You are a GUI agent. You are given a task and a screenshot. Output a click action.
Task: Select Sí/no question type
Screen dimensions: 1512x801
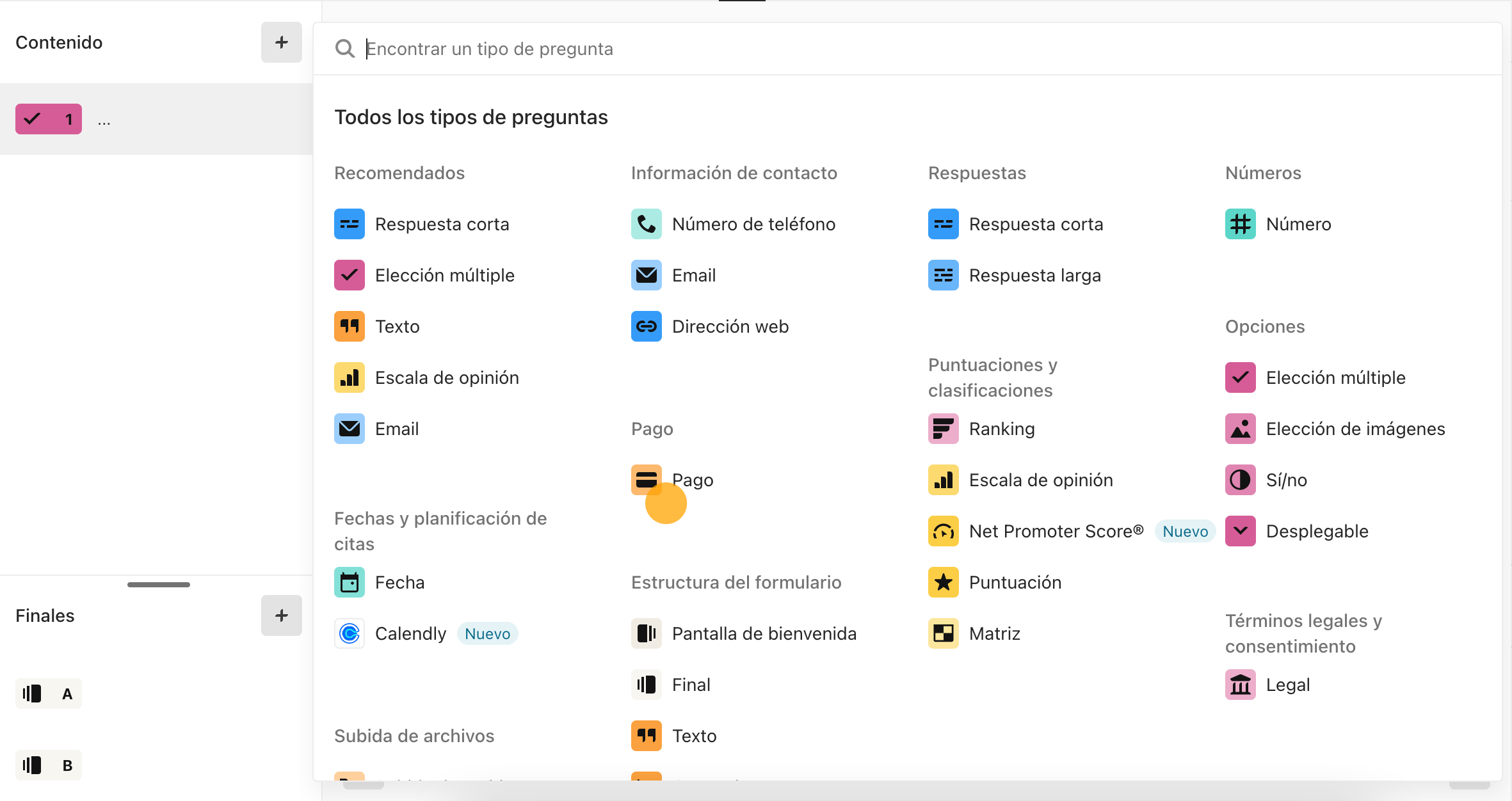(1286, 480)
